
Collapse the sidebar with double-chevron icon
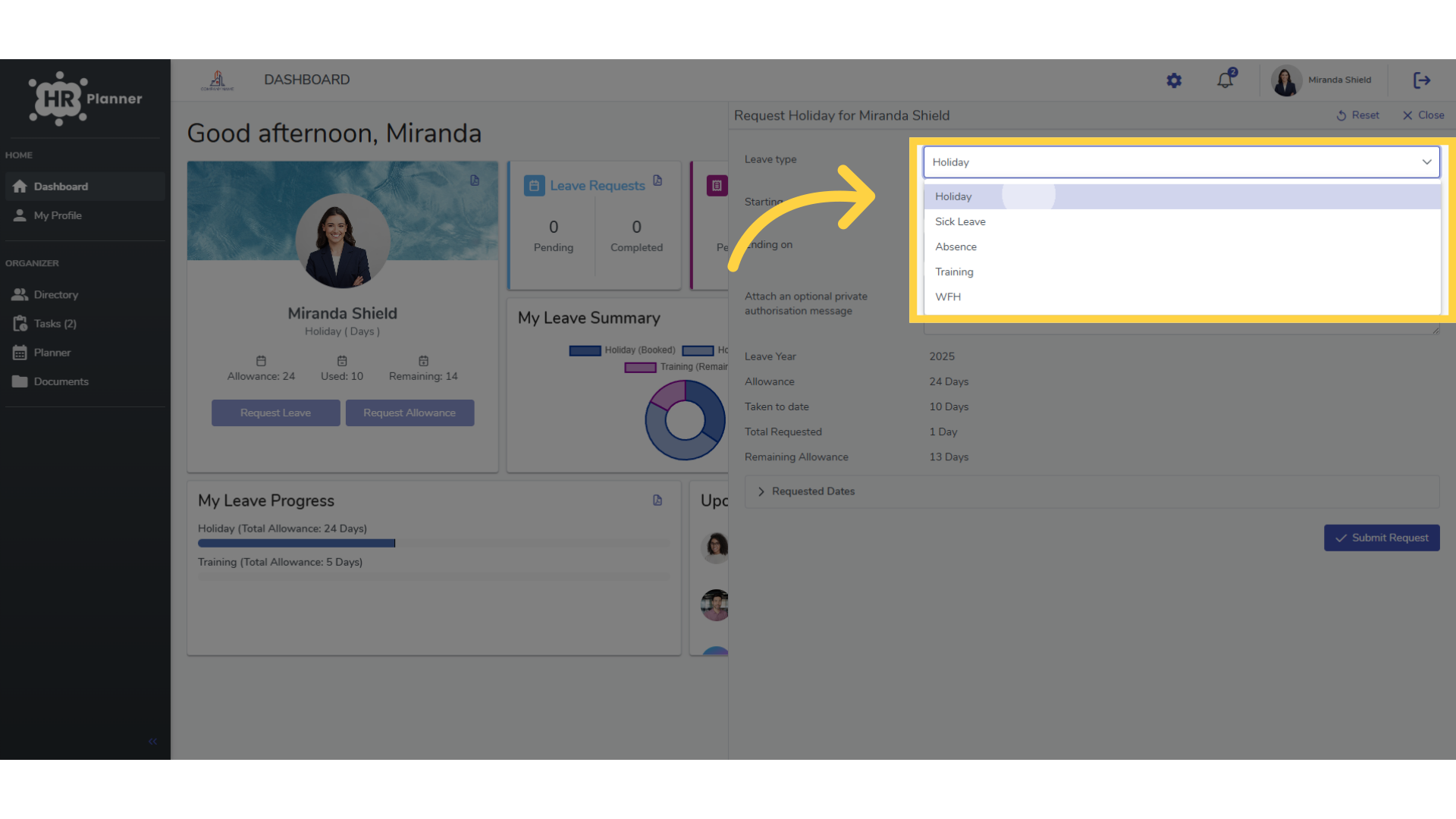point(152,742)
